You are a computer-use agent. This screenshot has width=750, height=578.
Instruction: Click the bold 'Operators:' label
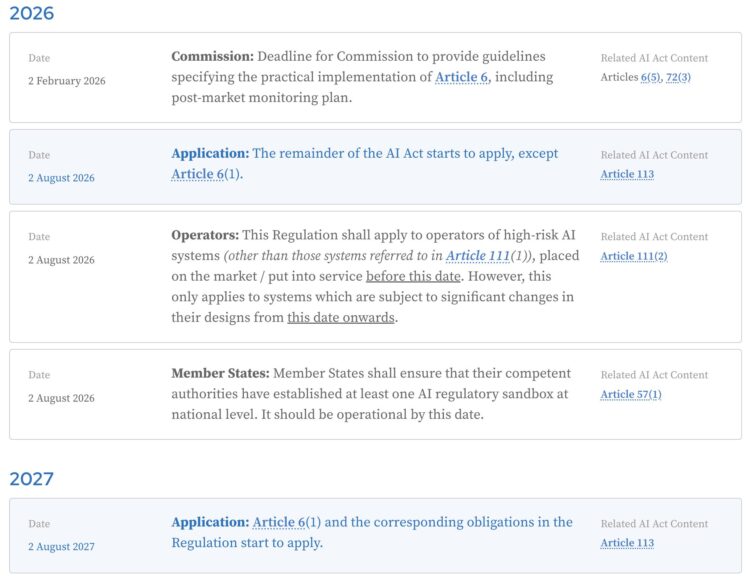(205, 235)
